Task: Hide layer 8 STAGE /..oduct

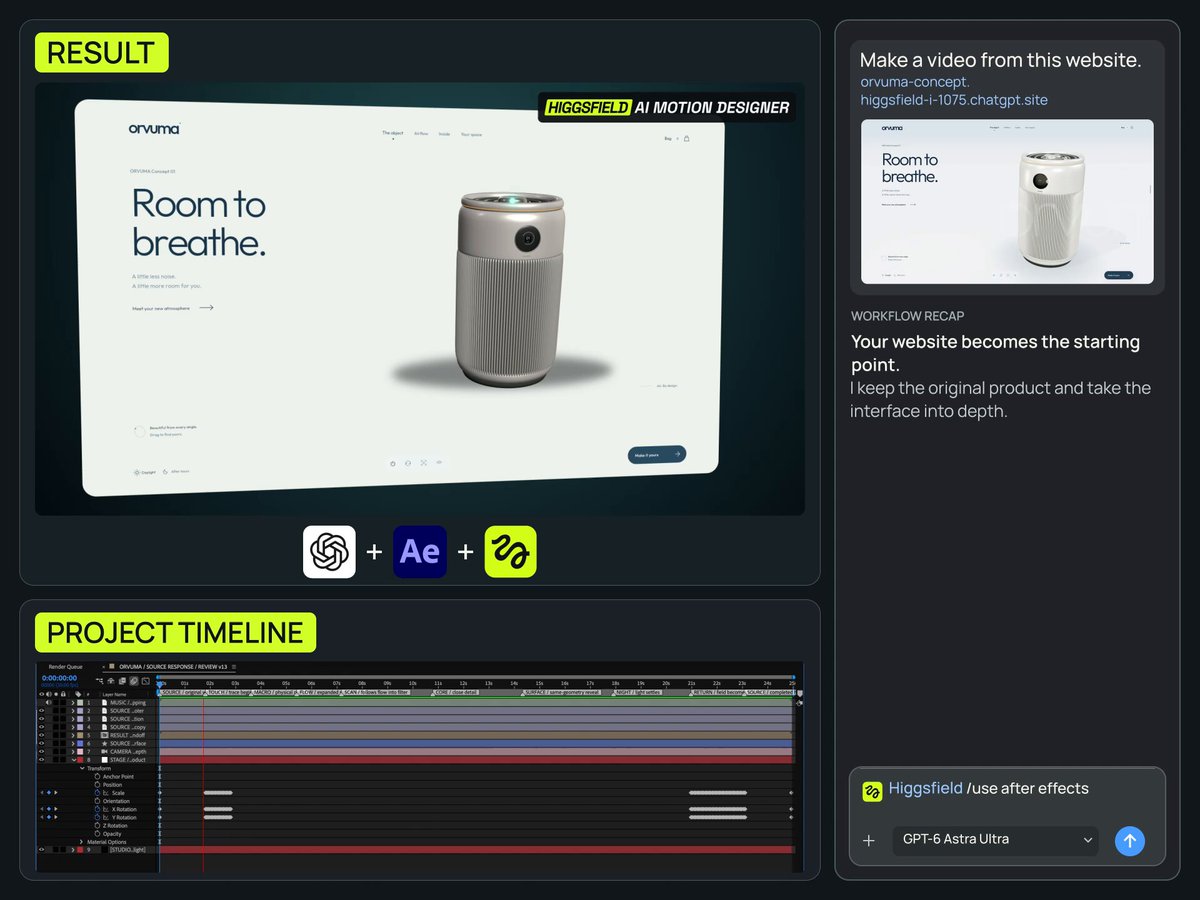Action: [41, 760]
